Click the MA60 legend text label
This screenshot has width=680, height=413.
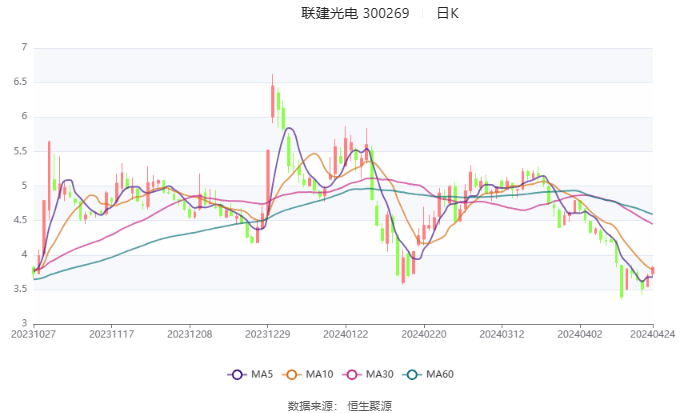click(x=440, y=374)
